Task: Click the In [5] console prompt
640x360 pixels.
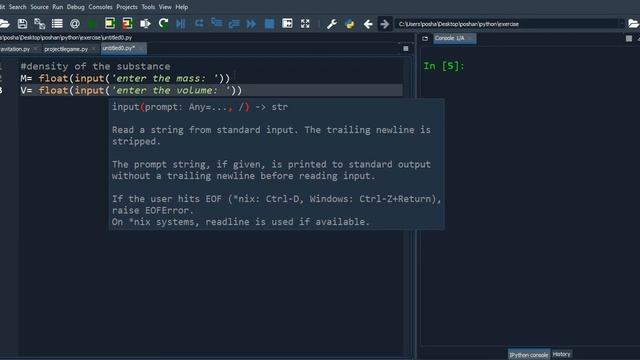Action: (444, 66)
